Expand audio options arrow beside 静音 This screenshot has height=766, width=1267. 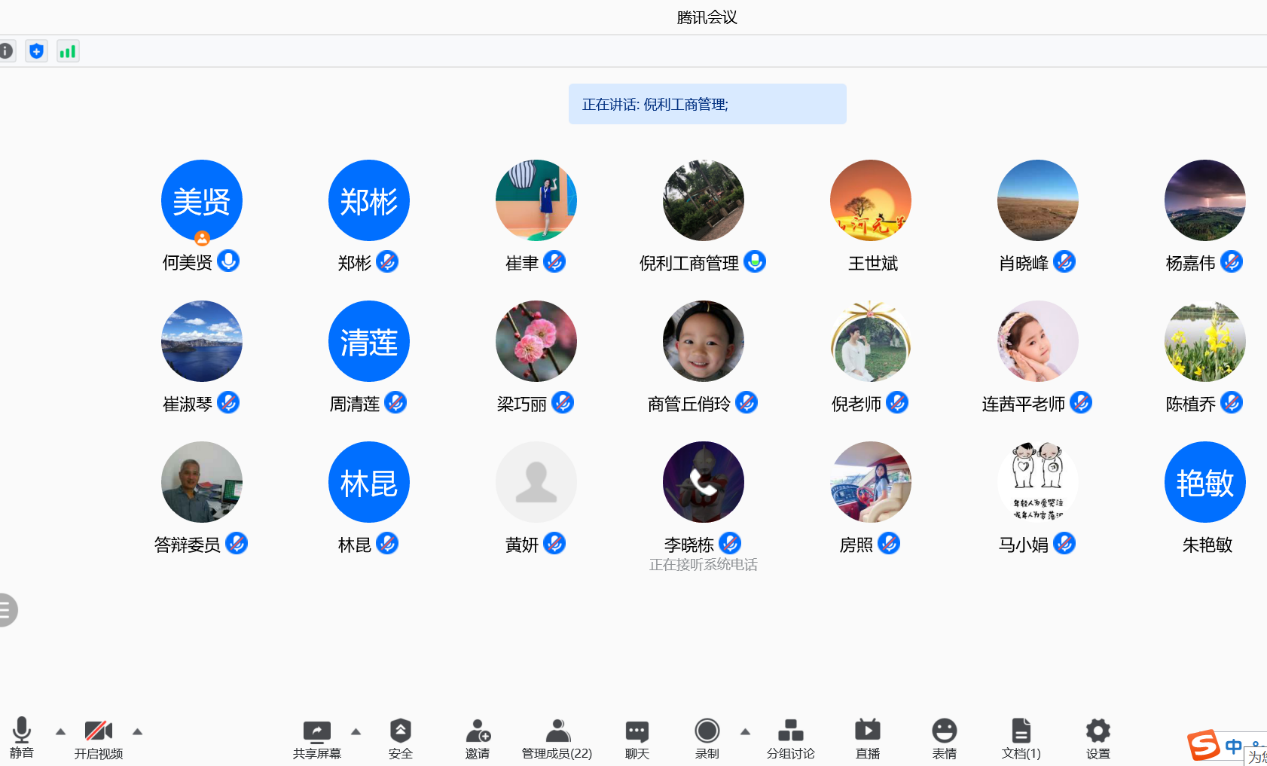tap(60, 731)
